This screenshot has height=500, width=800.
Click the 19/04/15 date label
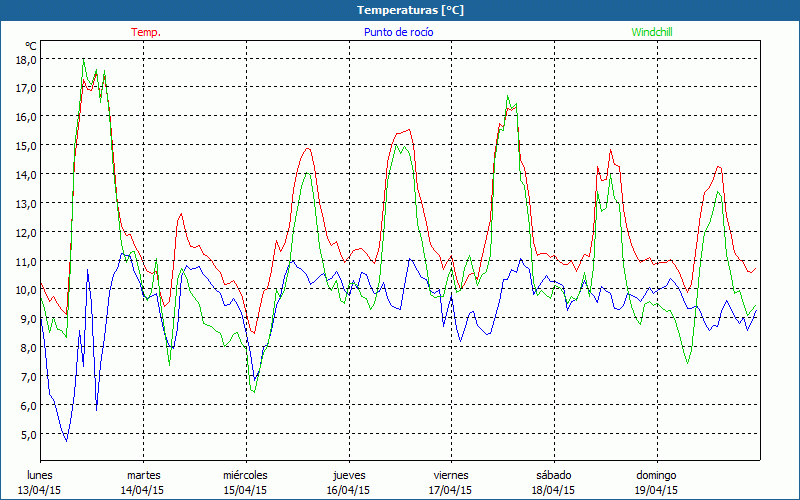click(x=656, y=490)
